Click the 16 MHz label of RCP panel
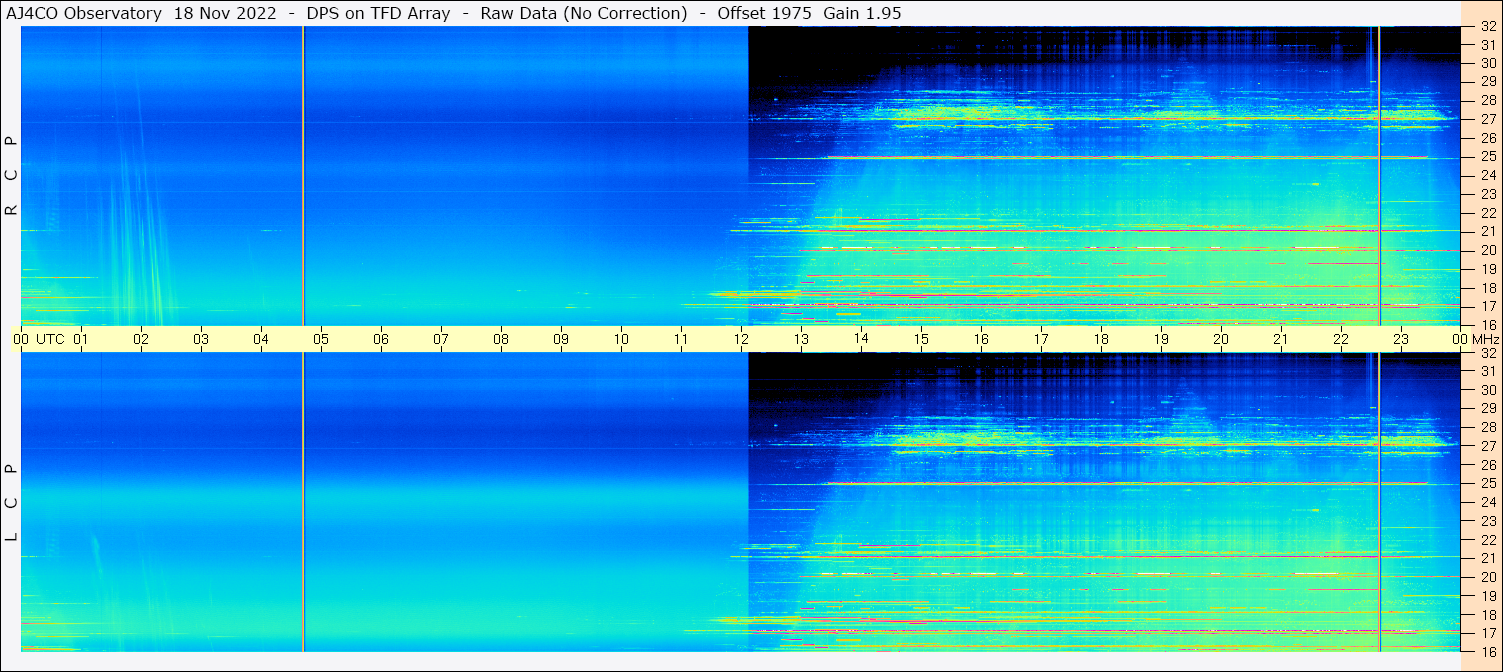Image resolution: width=1503 pixels, height=672 pixels. 1488,325
